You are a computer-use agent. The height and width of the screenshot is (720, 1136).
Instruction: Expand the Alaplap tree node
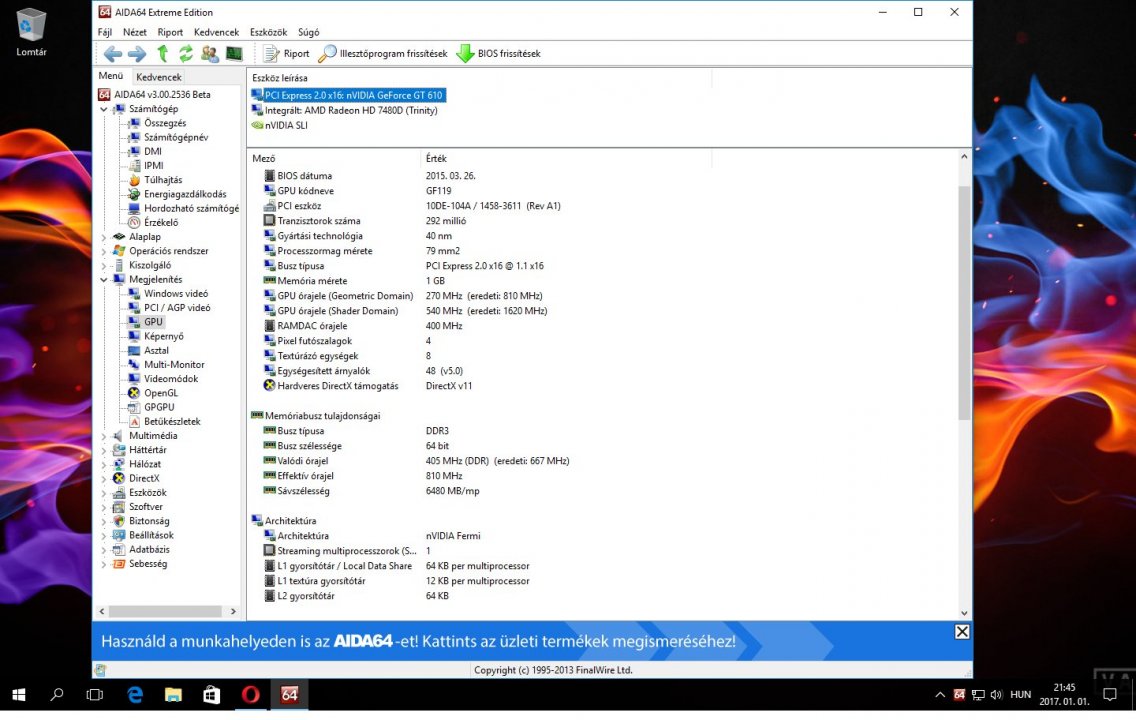coord(104,237)
